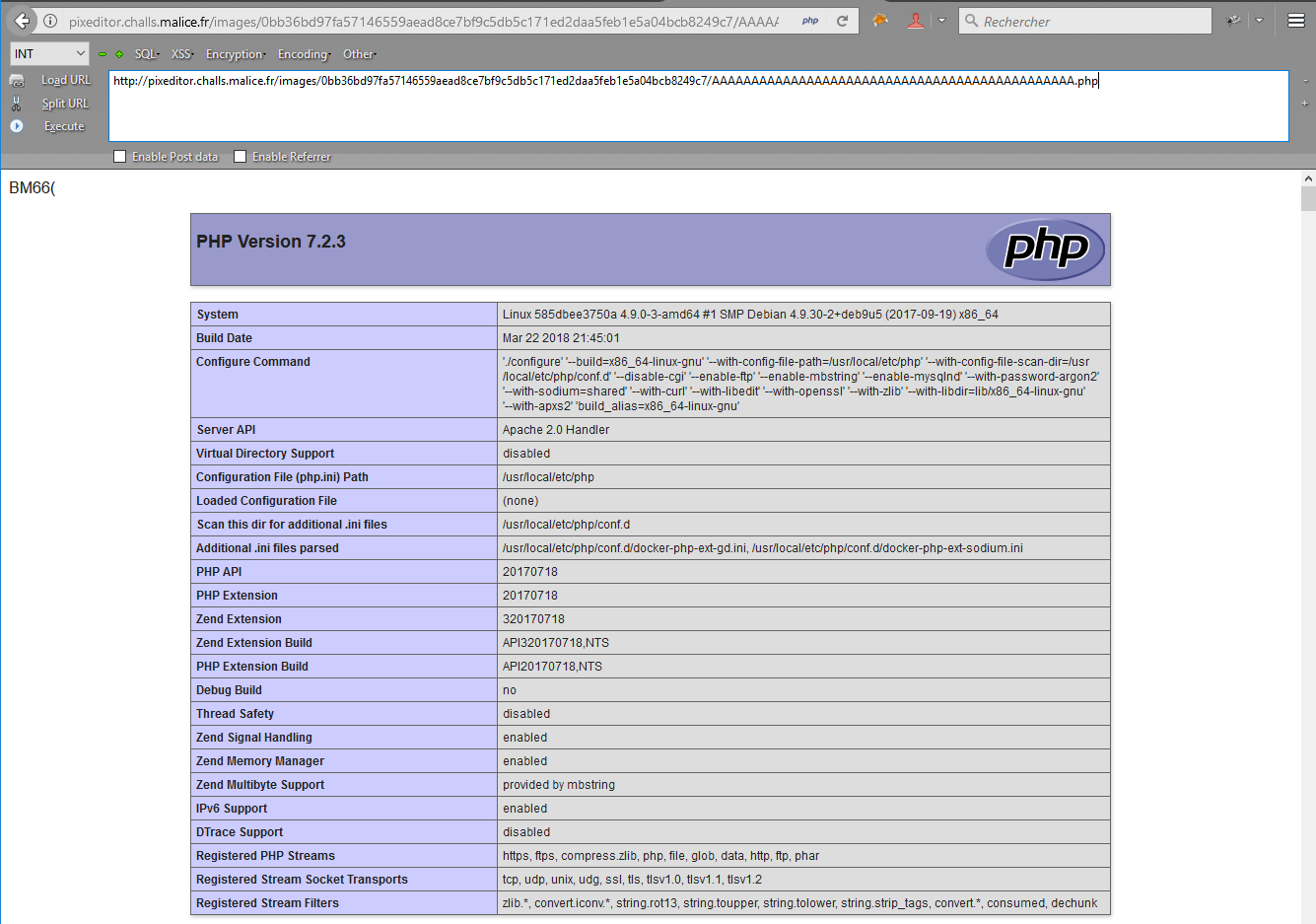Open the site information icon in the address bar

[50, 21]
